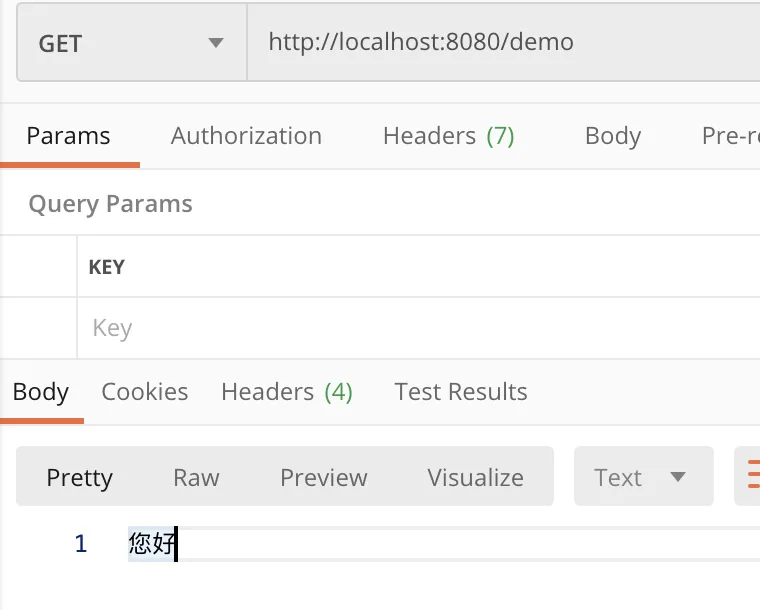Image resolution: width=760 pixels, height=610 pixels.
Task: Switch to Raw response view
Action: click(196, 477)
